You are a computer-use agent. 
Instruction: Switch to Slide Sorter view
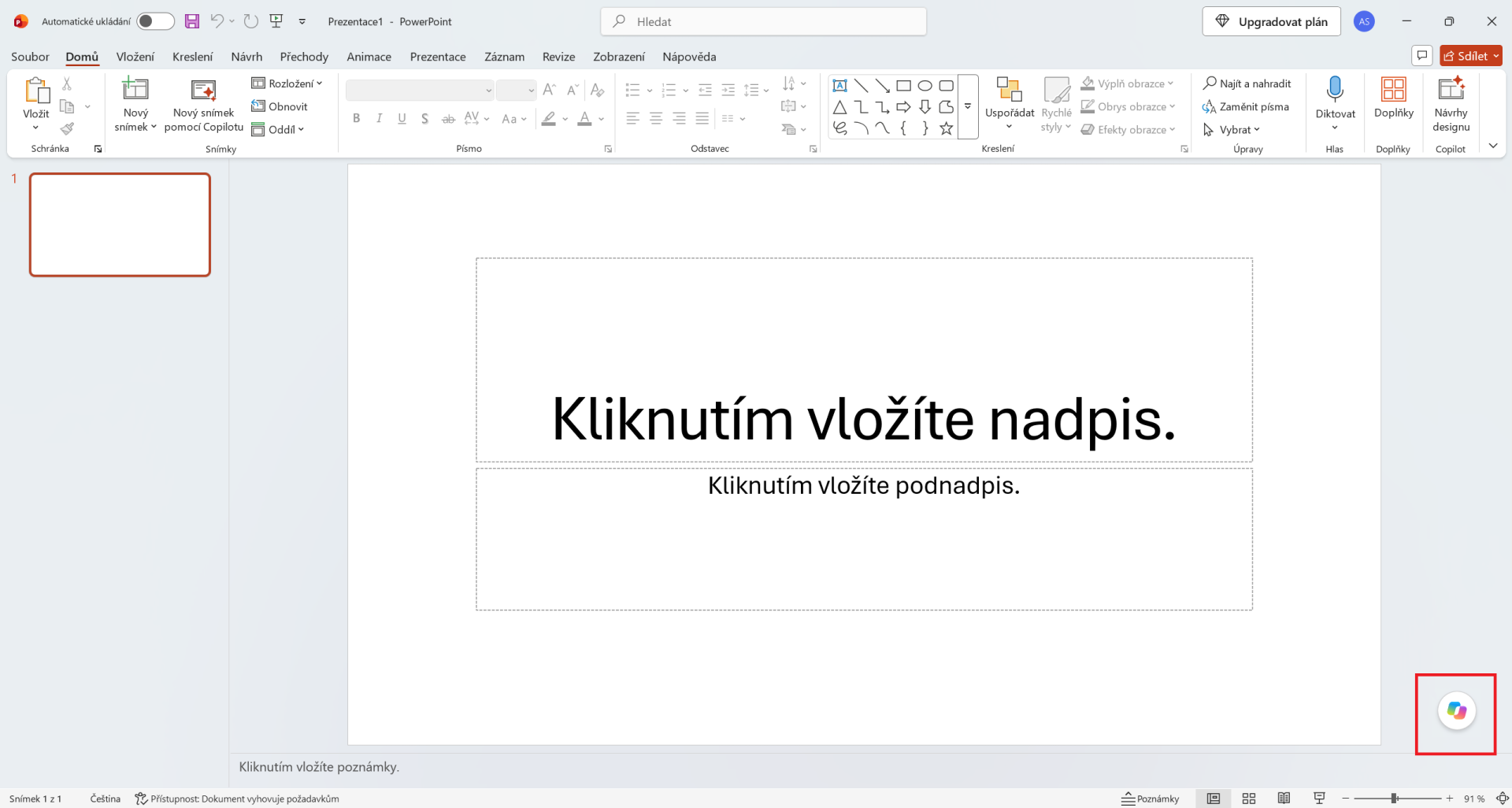1249,799
